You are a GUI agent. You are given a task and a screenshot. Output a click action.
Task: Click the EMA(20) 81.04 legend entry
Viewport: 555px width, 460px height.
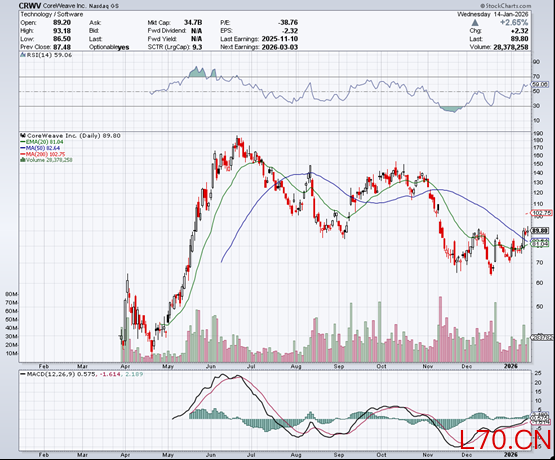coord(42,142)
